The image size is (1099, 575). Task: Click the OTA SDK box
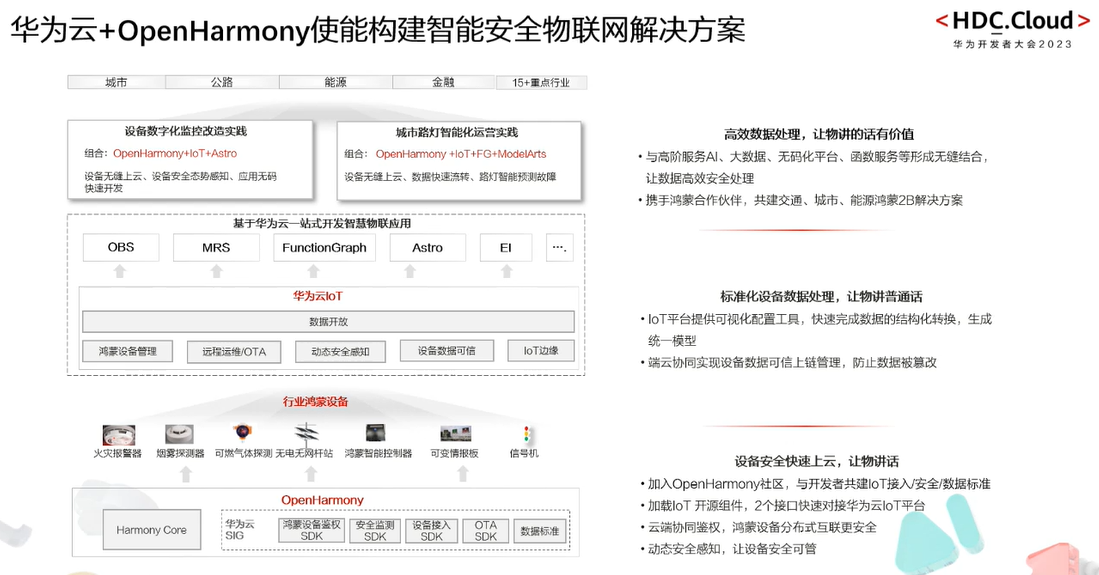pos(486,530)
